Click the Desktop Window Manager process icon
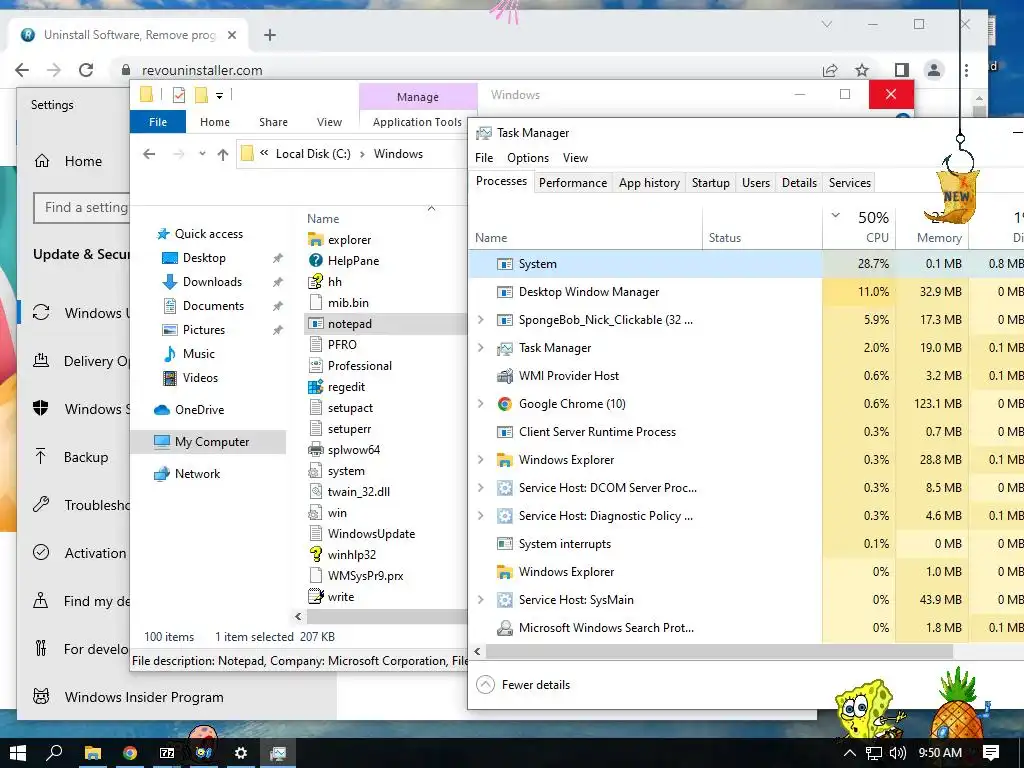 (x=504, y=292)
